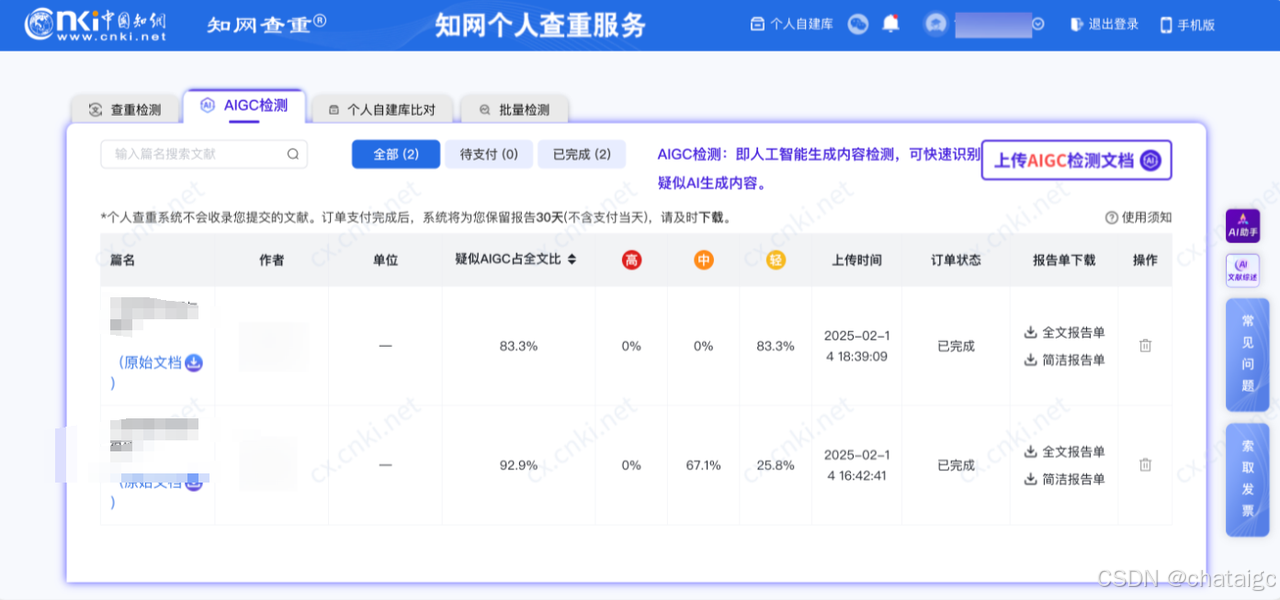Open the 文献综述 AI sidebar button
This screenshot has width=1280, height=600.
[1243, 271]
